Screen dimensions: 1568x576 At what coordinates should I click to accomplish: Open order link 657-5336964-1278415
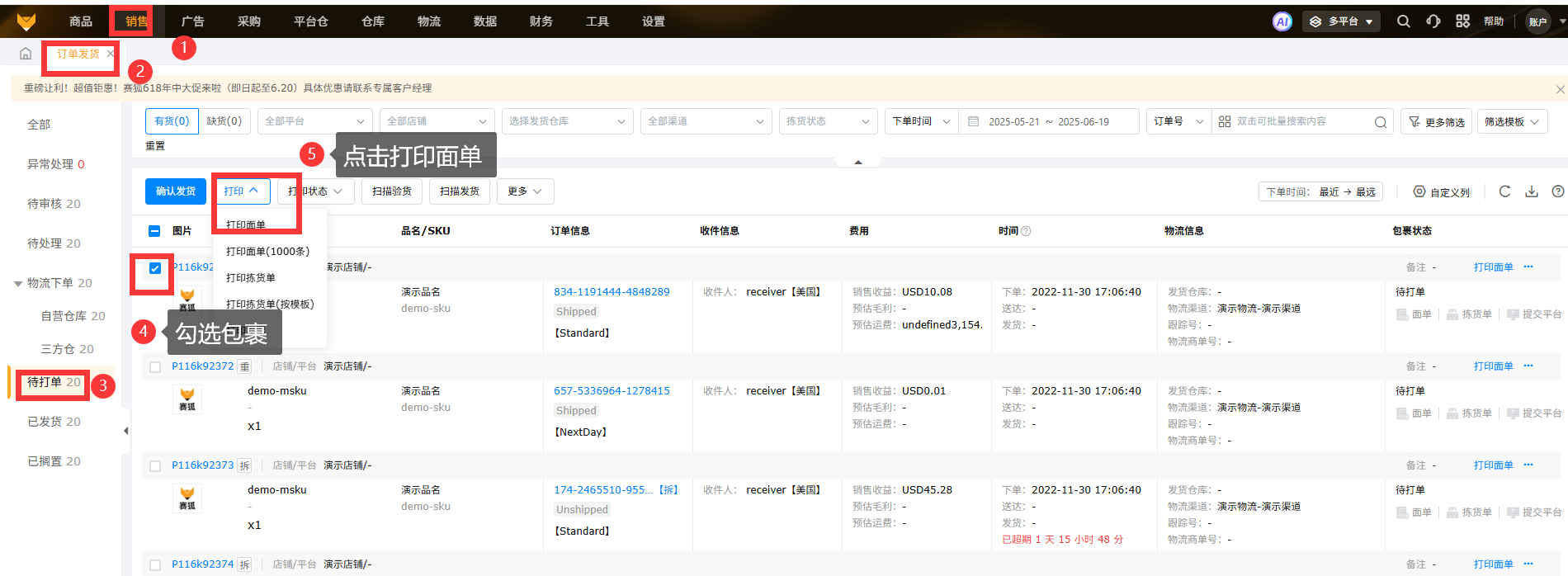click(612, 391)
